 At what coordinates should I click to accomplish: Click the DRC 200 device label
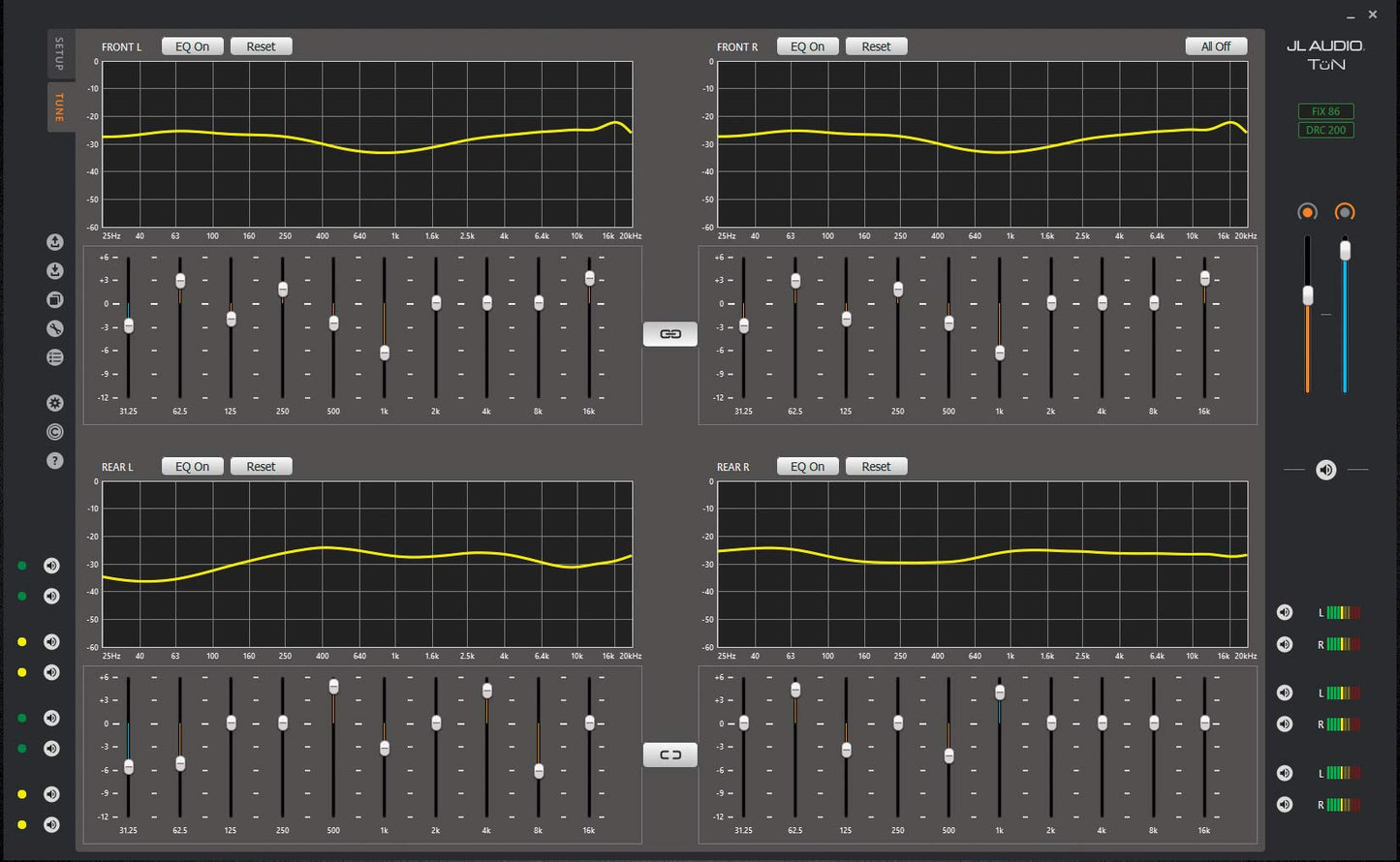(x=1325, y=130)
